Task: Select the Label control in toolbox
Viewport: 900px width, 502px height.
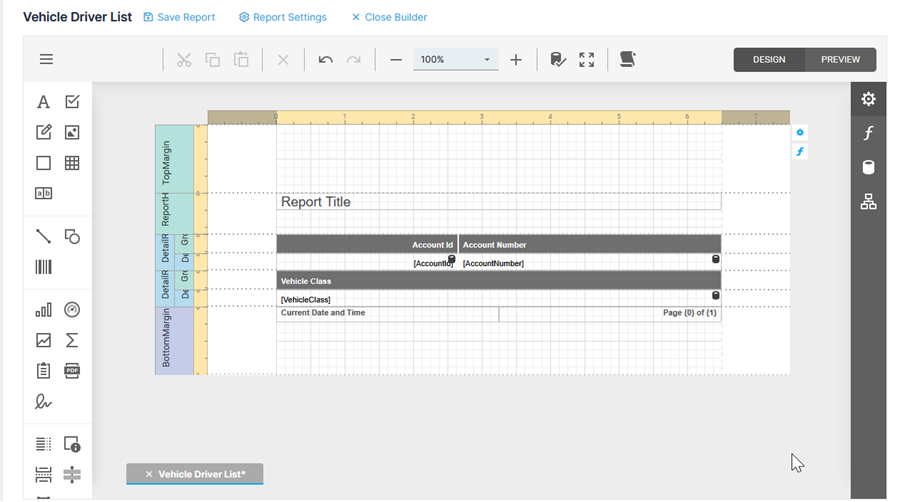Action: coord(43,102)
